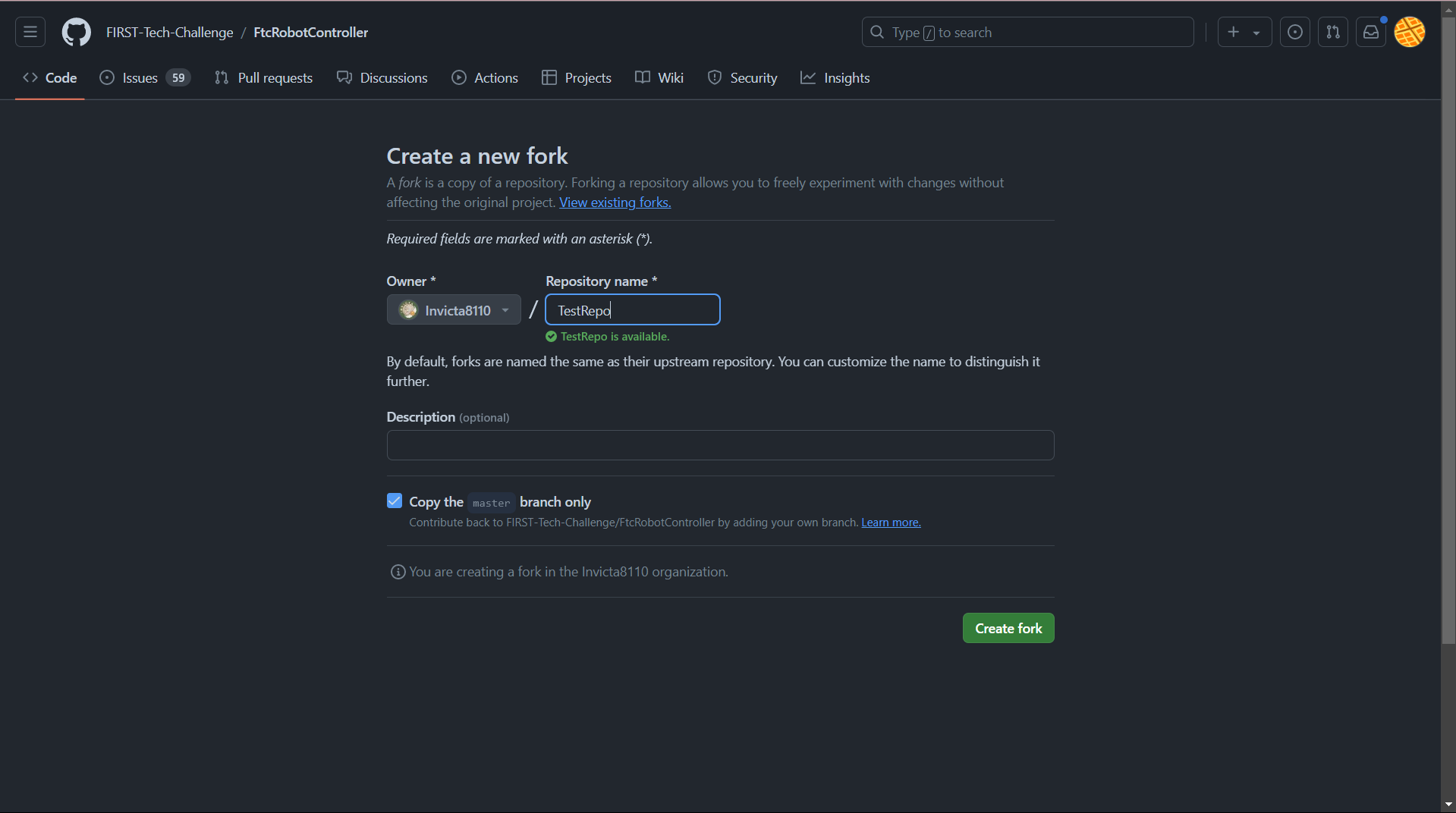This screenshot has width=1456, height=813.
Task: Open the Owner dropdown showing Invicta8110
Action: click(x=454, y=309)
